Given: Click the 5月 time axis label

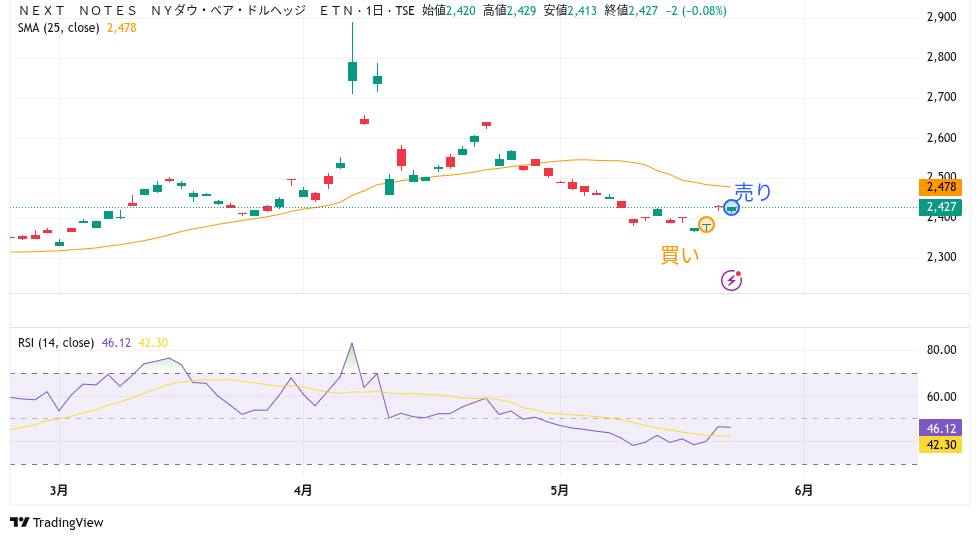Looking at the screenshot, I should coord(560,490).
